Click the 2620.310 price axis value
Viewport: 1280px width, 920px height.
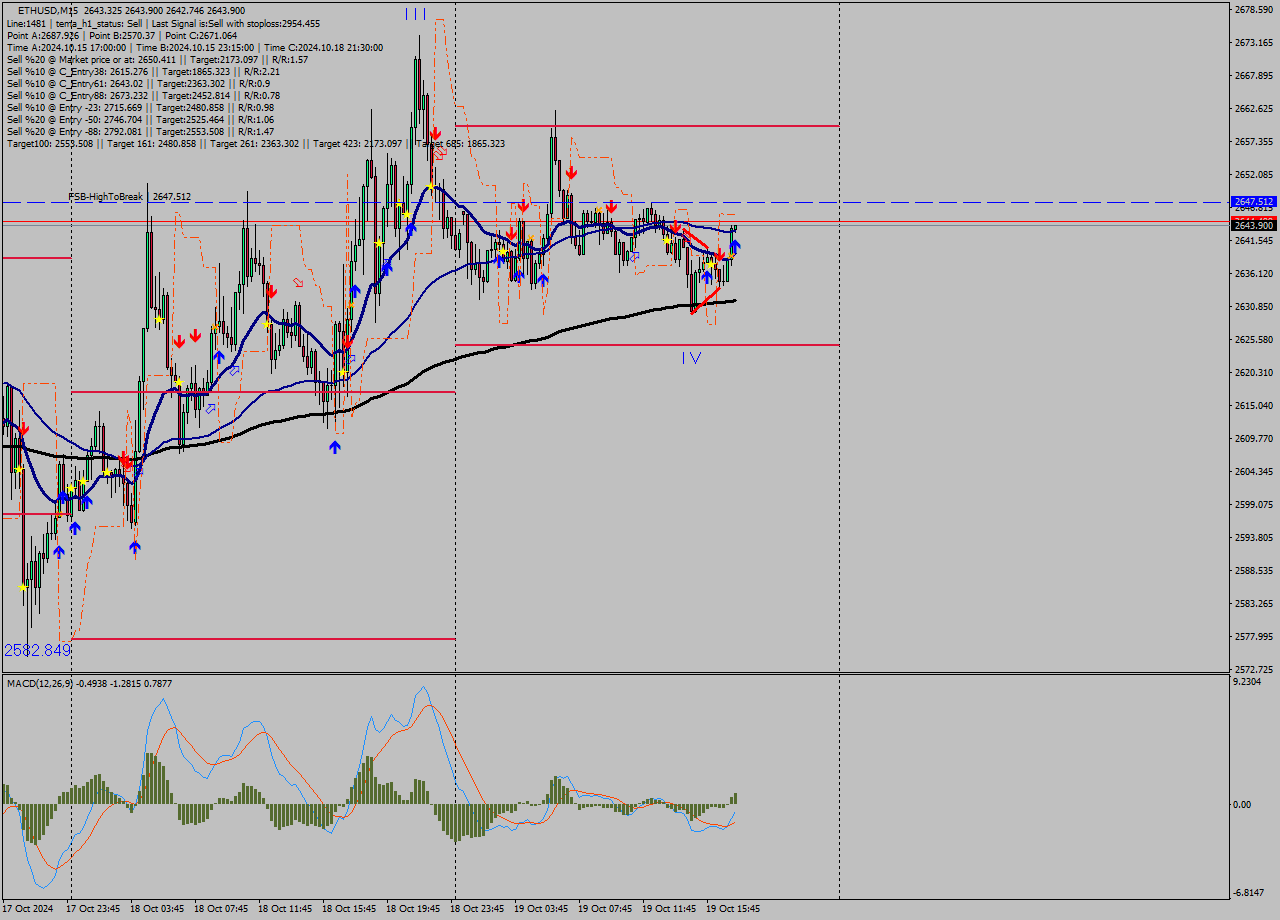tap(1254, 373)
